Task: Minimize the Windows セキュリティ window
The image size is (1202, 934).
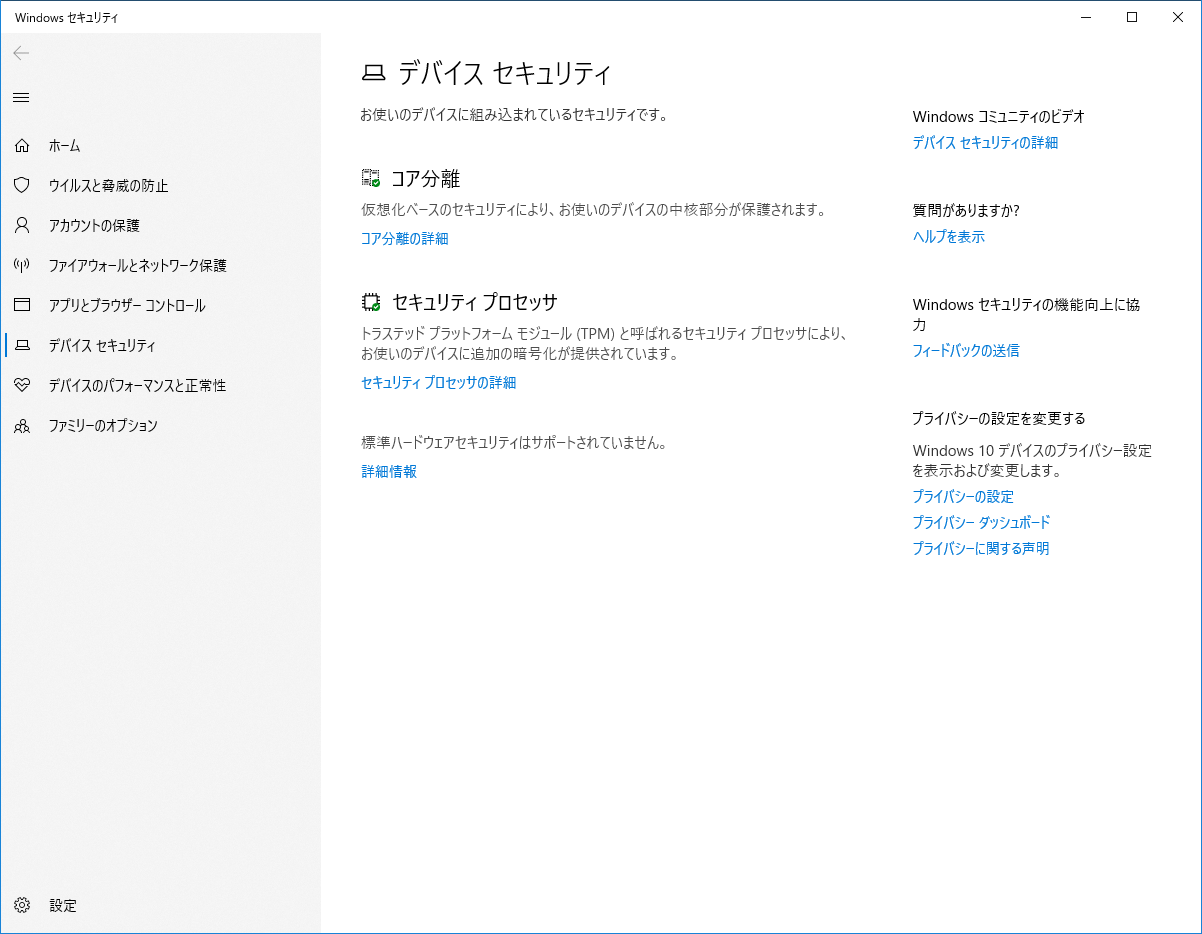Action: tap(1086, 17)
